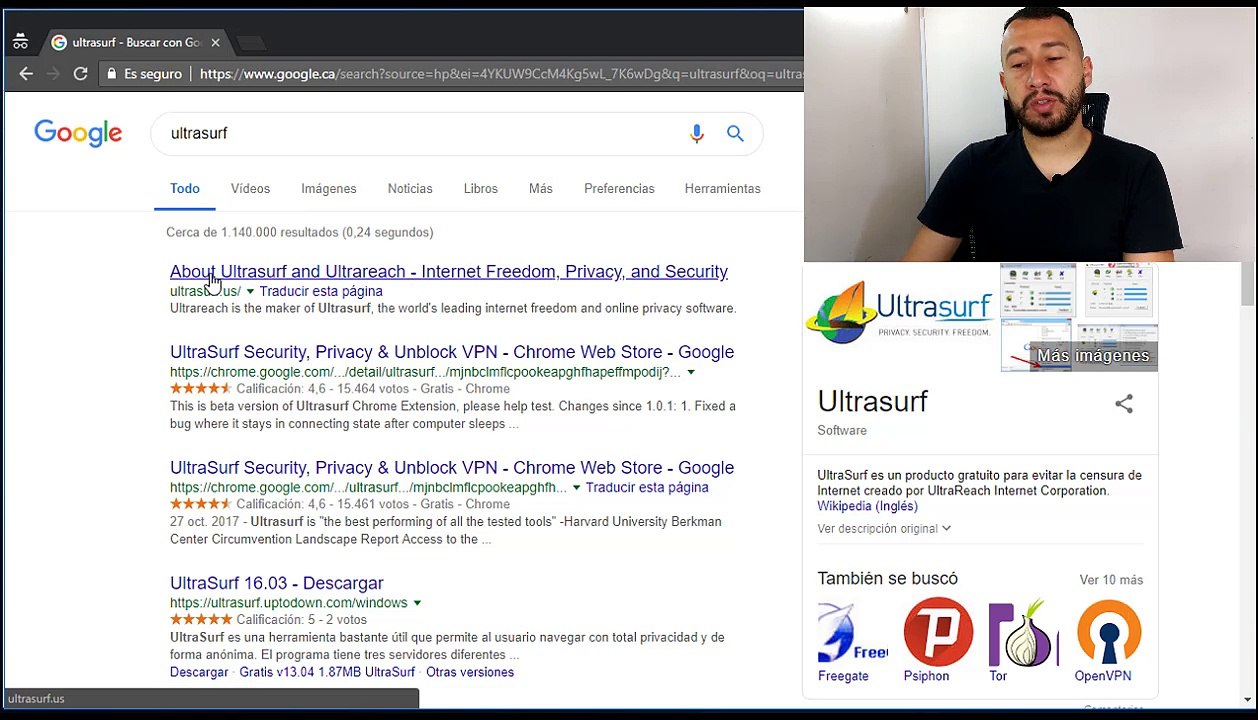The width and height of the screenshot is (1258, 720).
Task: Open the Tor onion icon
Action: [1023, 632]
